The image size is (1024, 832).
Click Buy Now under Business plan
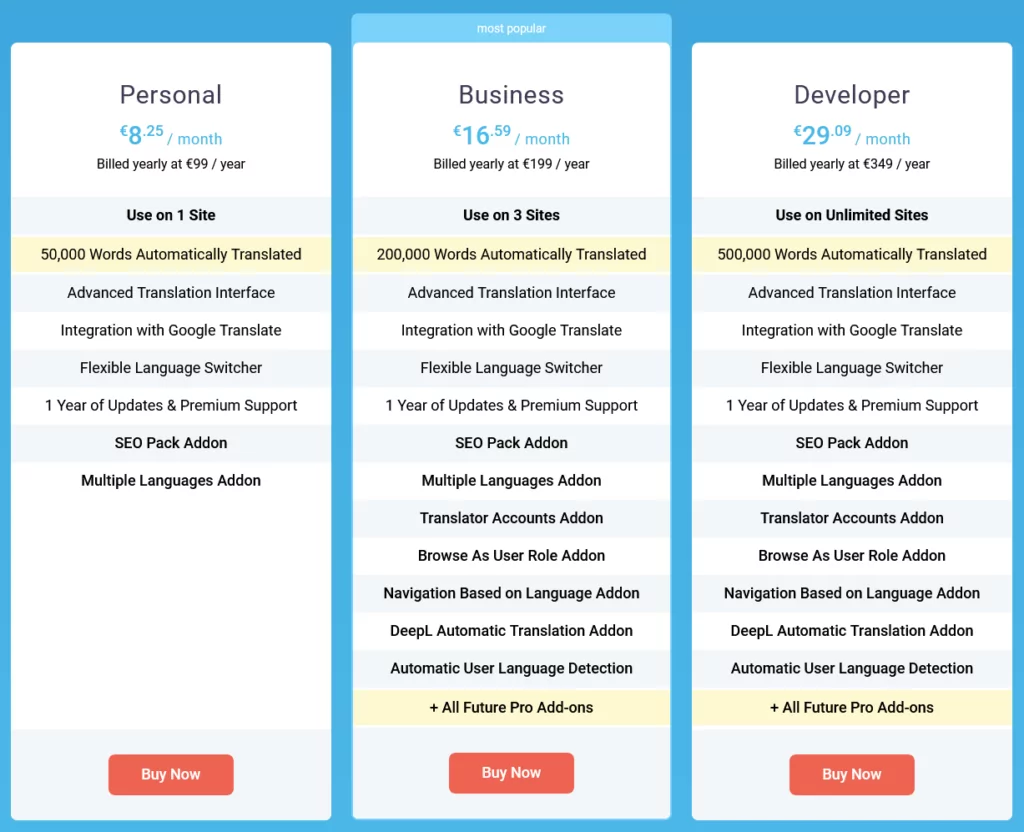(x=511, y=773)
